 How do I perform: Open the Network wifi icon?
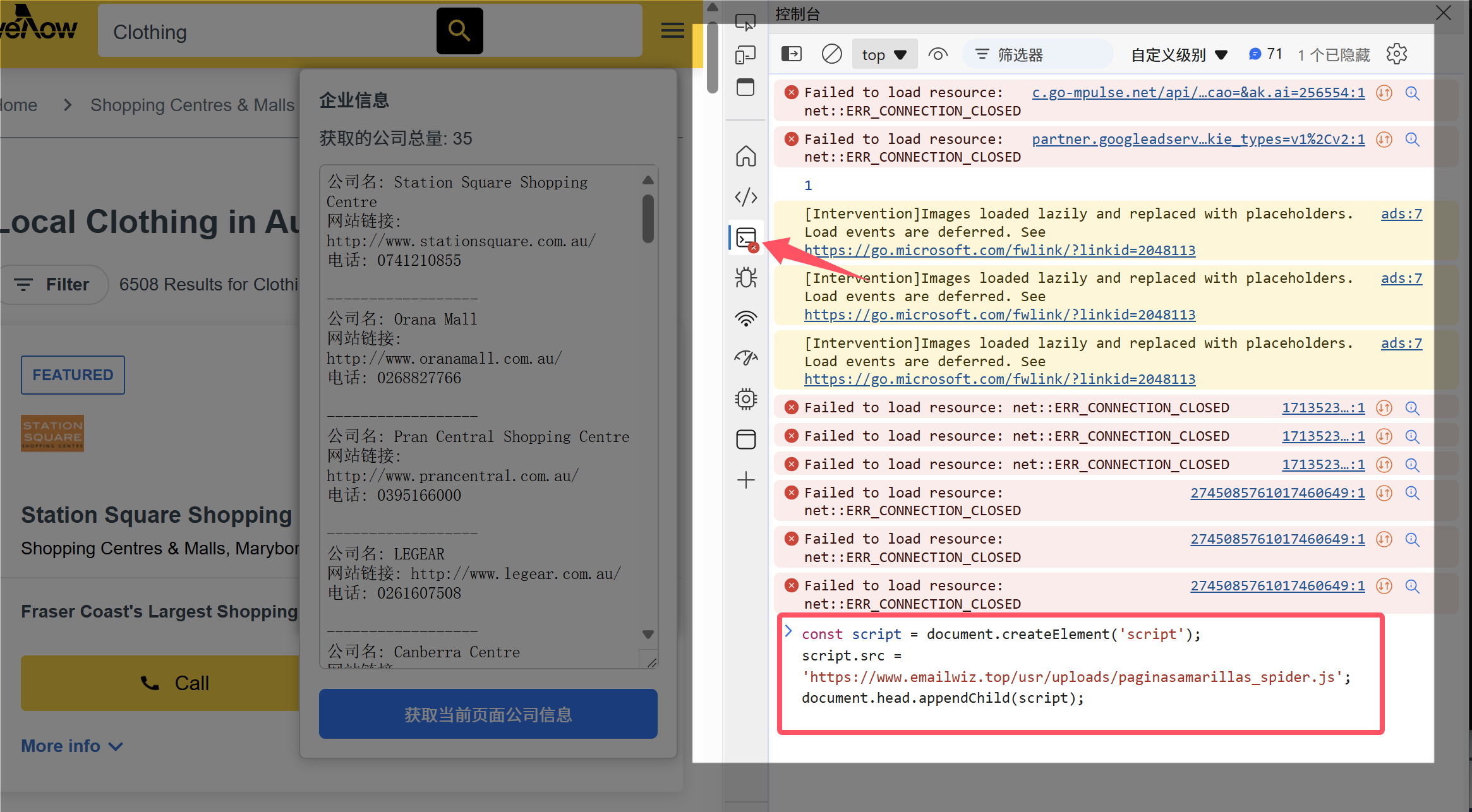click(745, 318)
